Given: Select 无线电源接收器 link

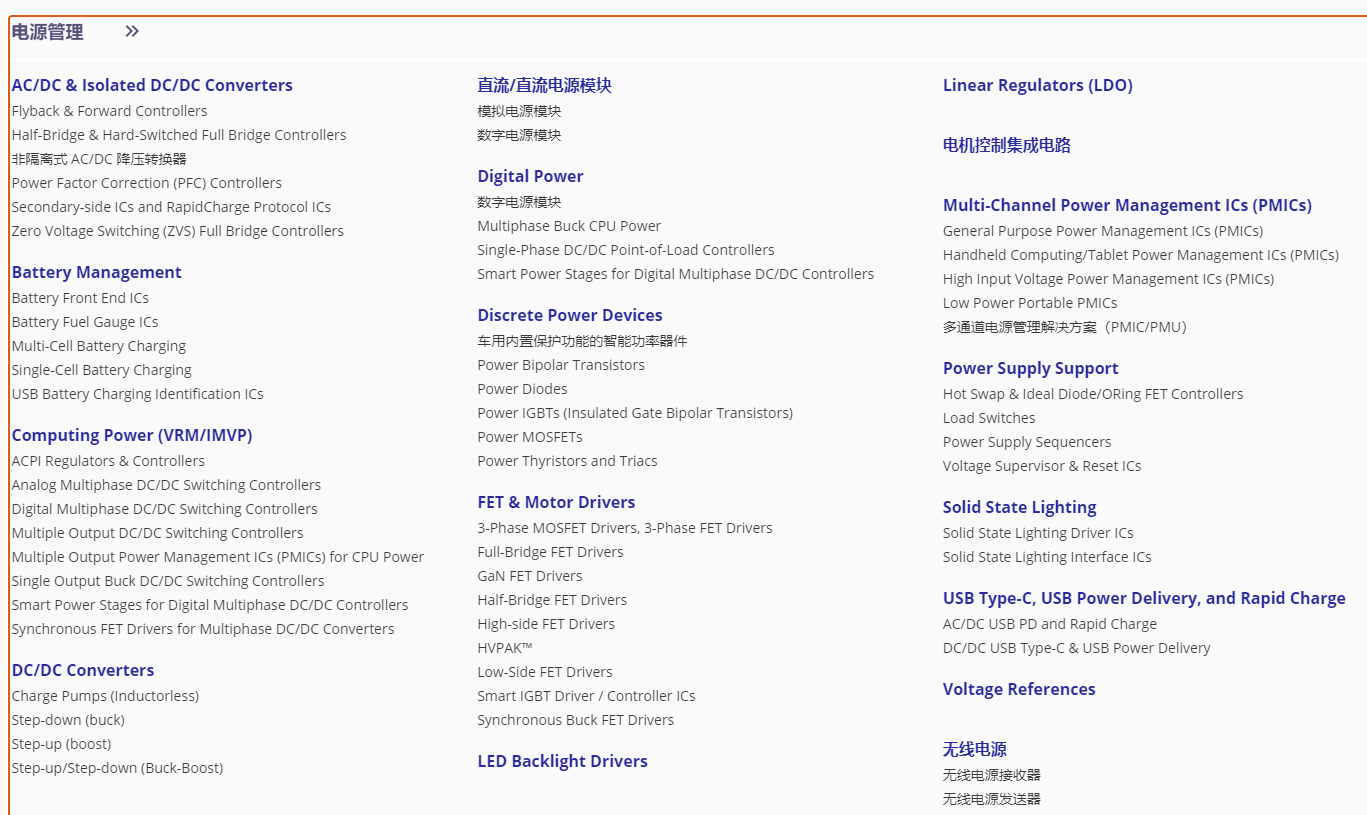Looking at the screenshot, I should click(x=992, y=775).
